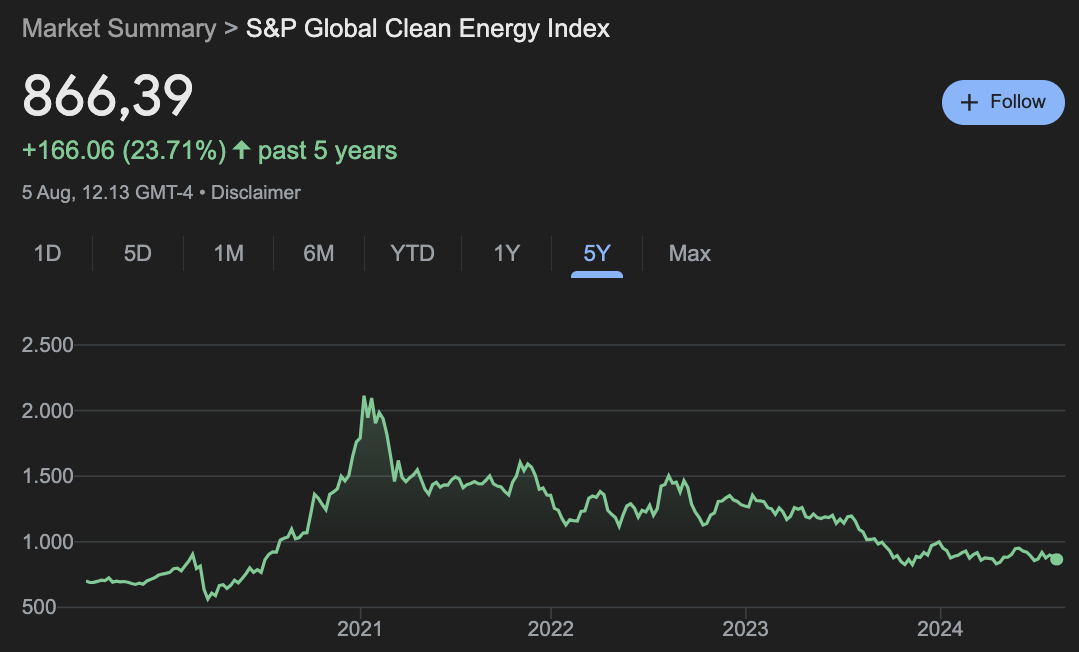Select the active 5Y tab
The width and height of the screenshot is (1079, 652).
(x=597, y=254)
